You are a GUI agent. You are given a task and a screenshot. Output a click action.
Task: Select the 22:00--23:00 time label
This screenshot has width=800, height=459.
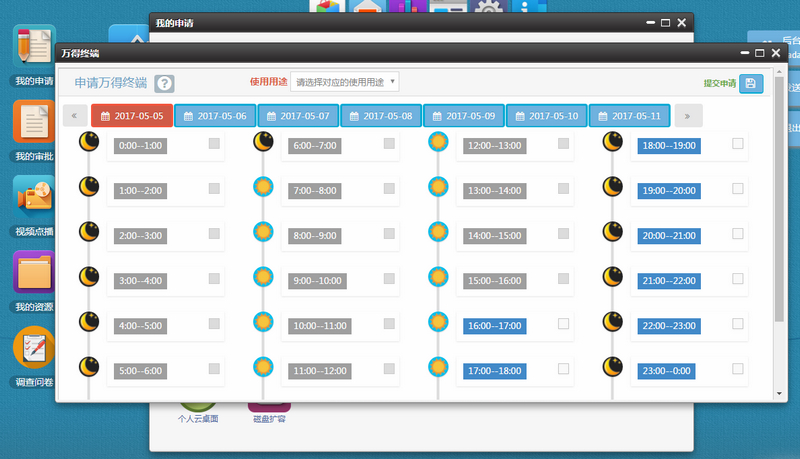point(669,326)
